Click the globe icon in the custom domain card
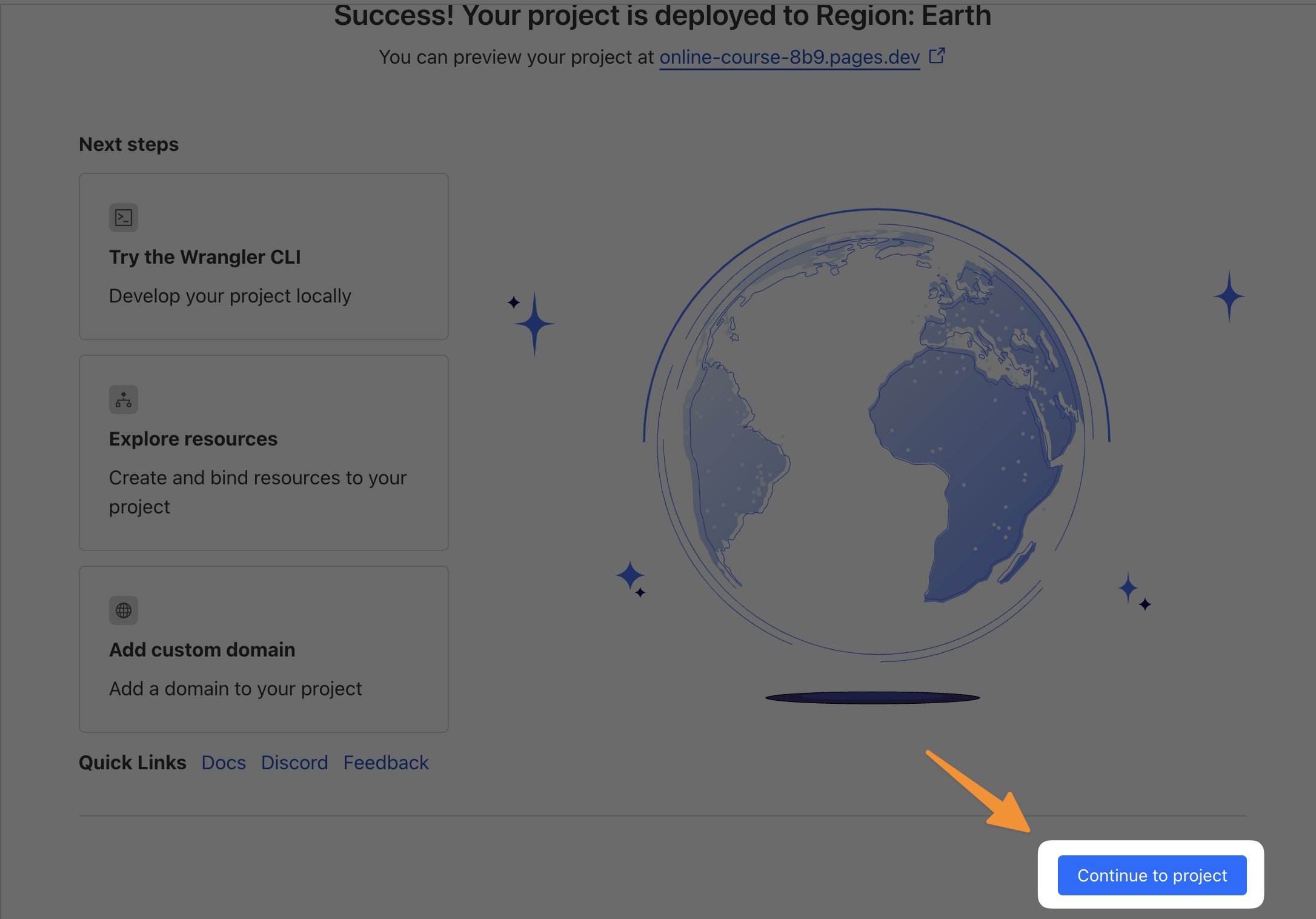 pos(124,610)
